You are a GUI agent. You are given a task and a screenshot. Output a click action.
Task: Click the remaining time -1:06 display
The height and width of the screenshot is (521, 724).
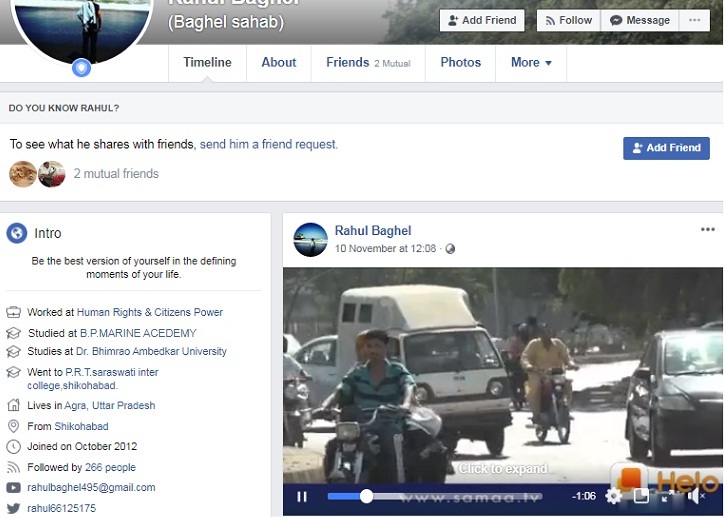[584, 496]
